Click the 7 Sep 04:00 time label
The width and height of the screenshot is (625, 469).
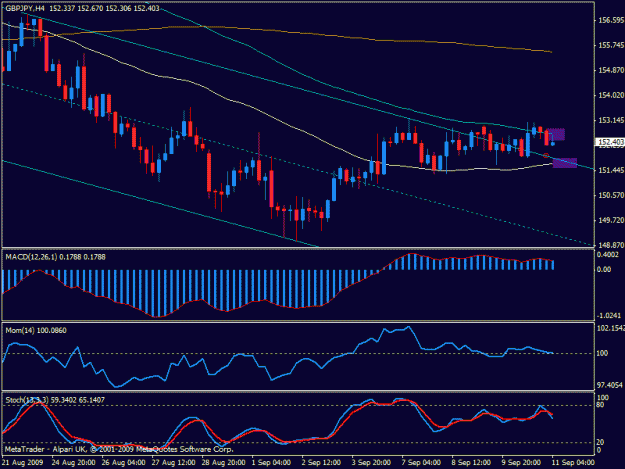tap(421, 463)
